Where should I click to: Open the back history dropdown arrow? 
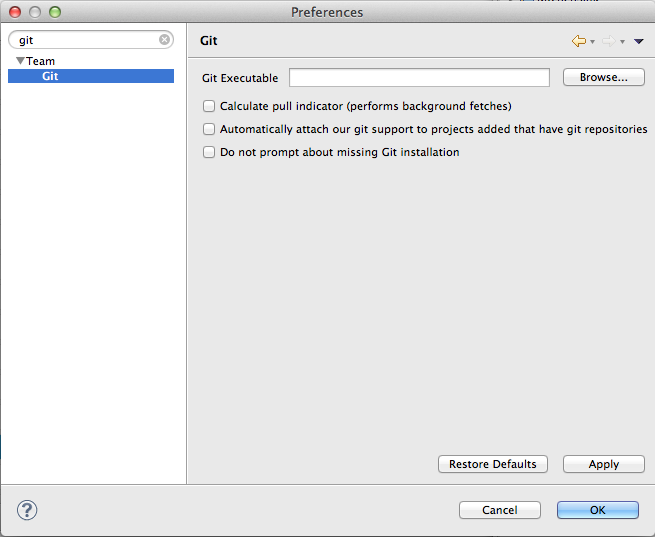(592, 41)
